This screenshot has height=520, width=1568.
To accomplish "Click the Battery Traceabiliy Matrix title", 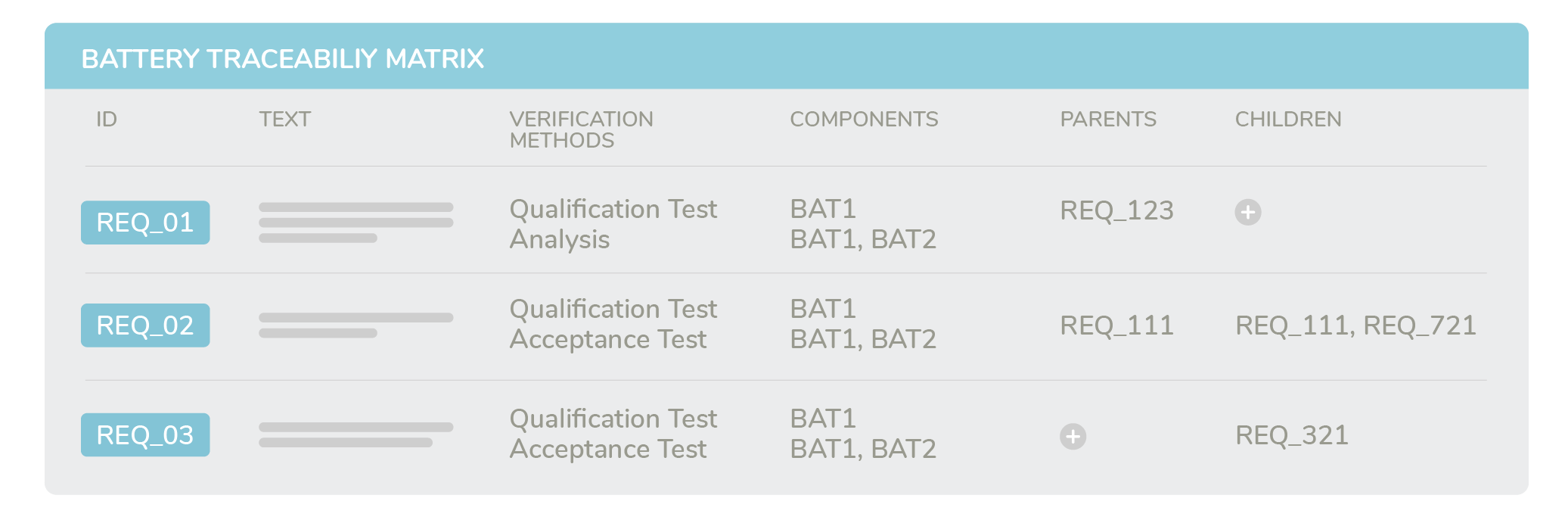I will tap(282, 59).
